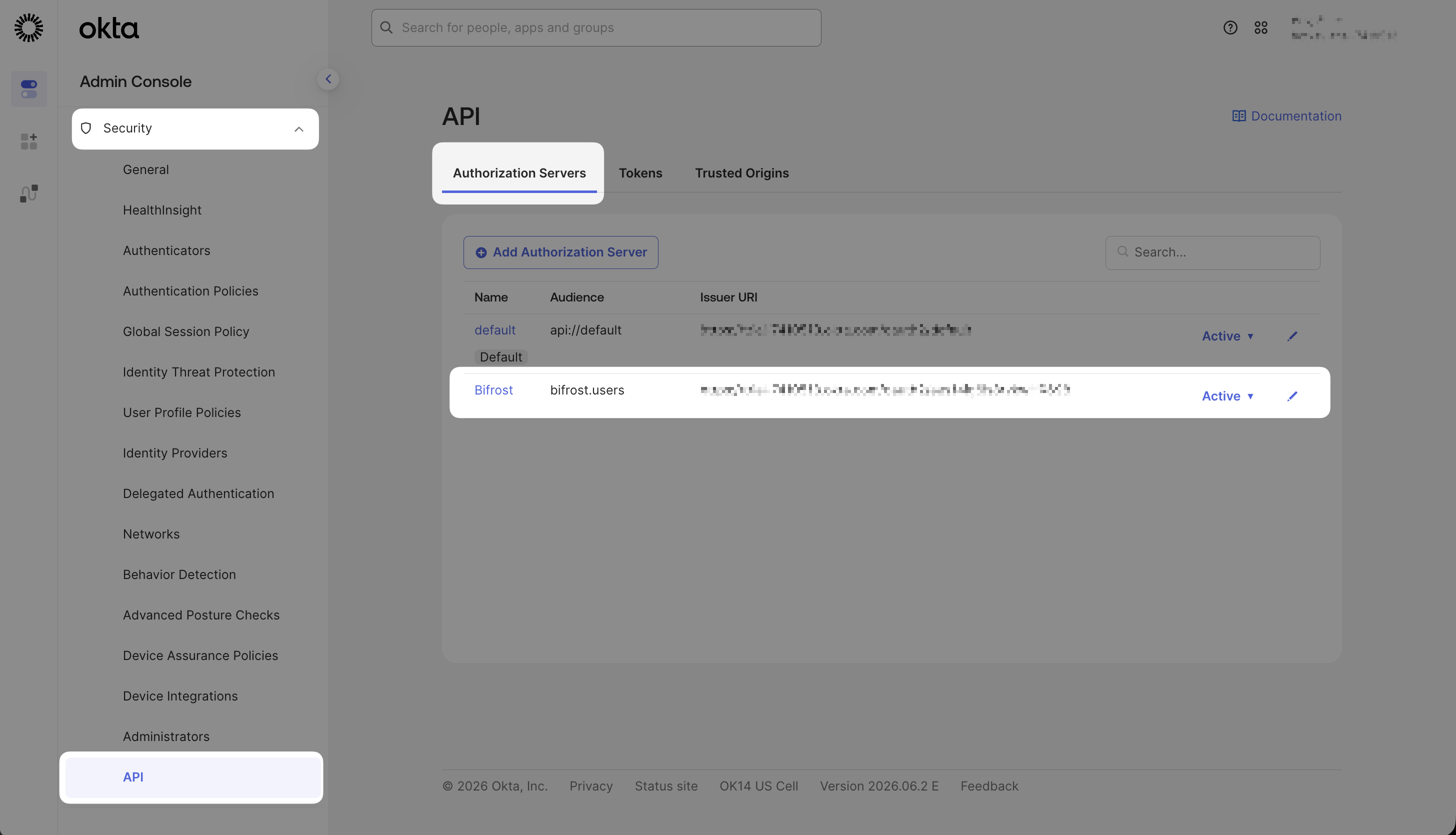Open Advanced Posture Checks
This screenshot has width=1456, height=835.
tap(201, 615)
